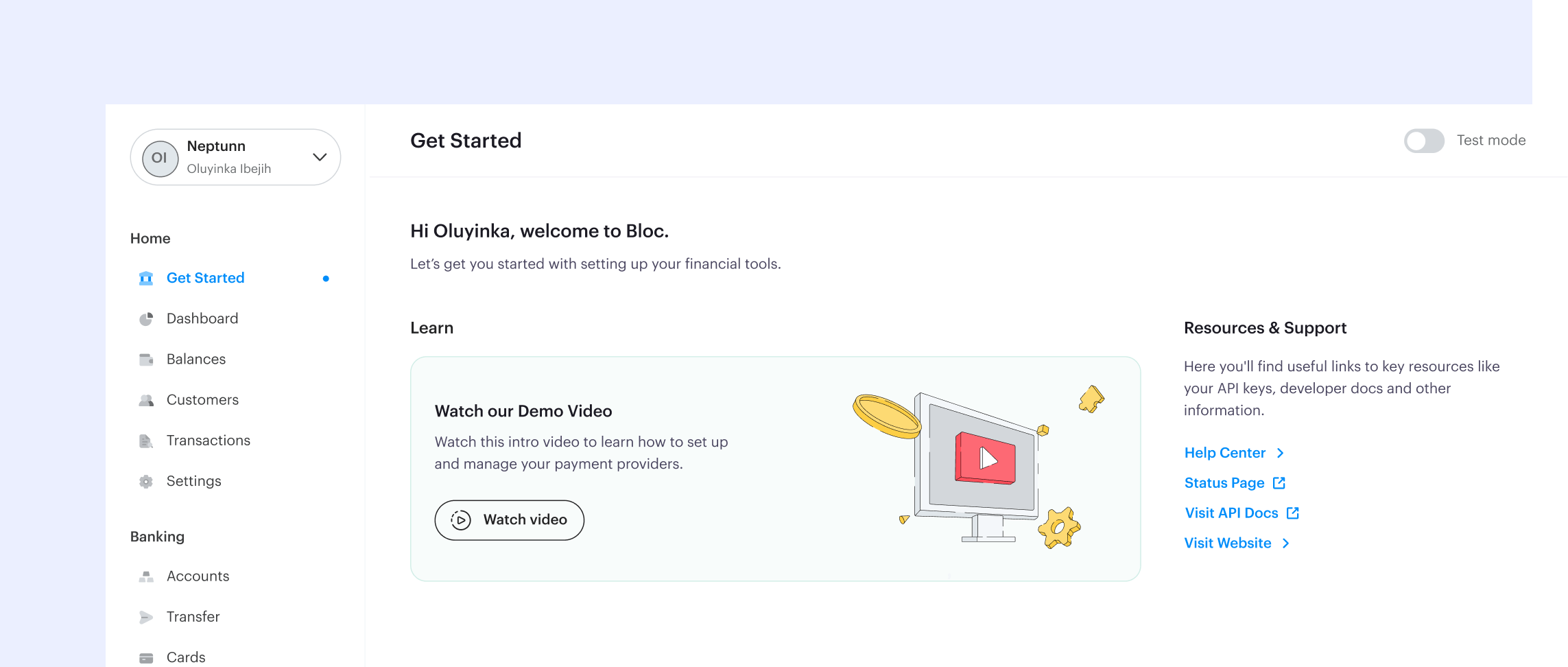This screenshot has width=1568, height=667.
Task: Click the blue dot indicator beside Get Started
Action: [x=326, y=279]
